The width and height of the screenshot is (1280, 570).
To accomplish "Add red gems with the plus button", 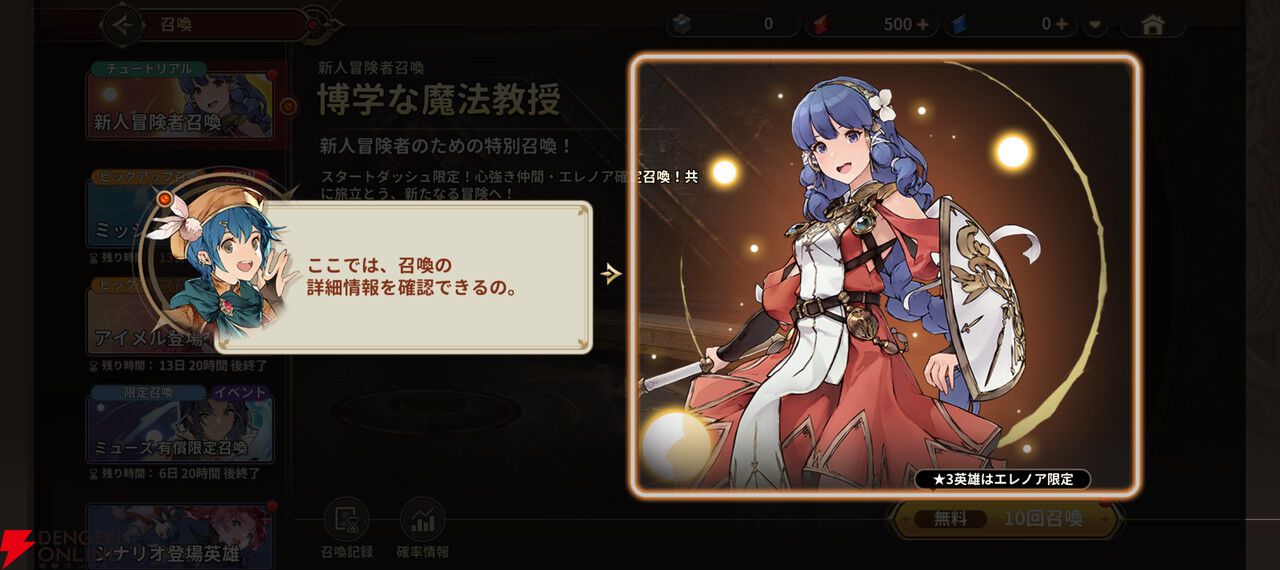I will pyautogui.click(x=920, y=24).
